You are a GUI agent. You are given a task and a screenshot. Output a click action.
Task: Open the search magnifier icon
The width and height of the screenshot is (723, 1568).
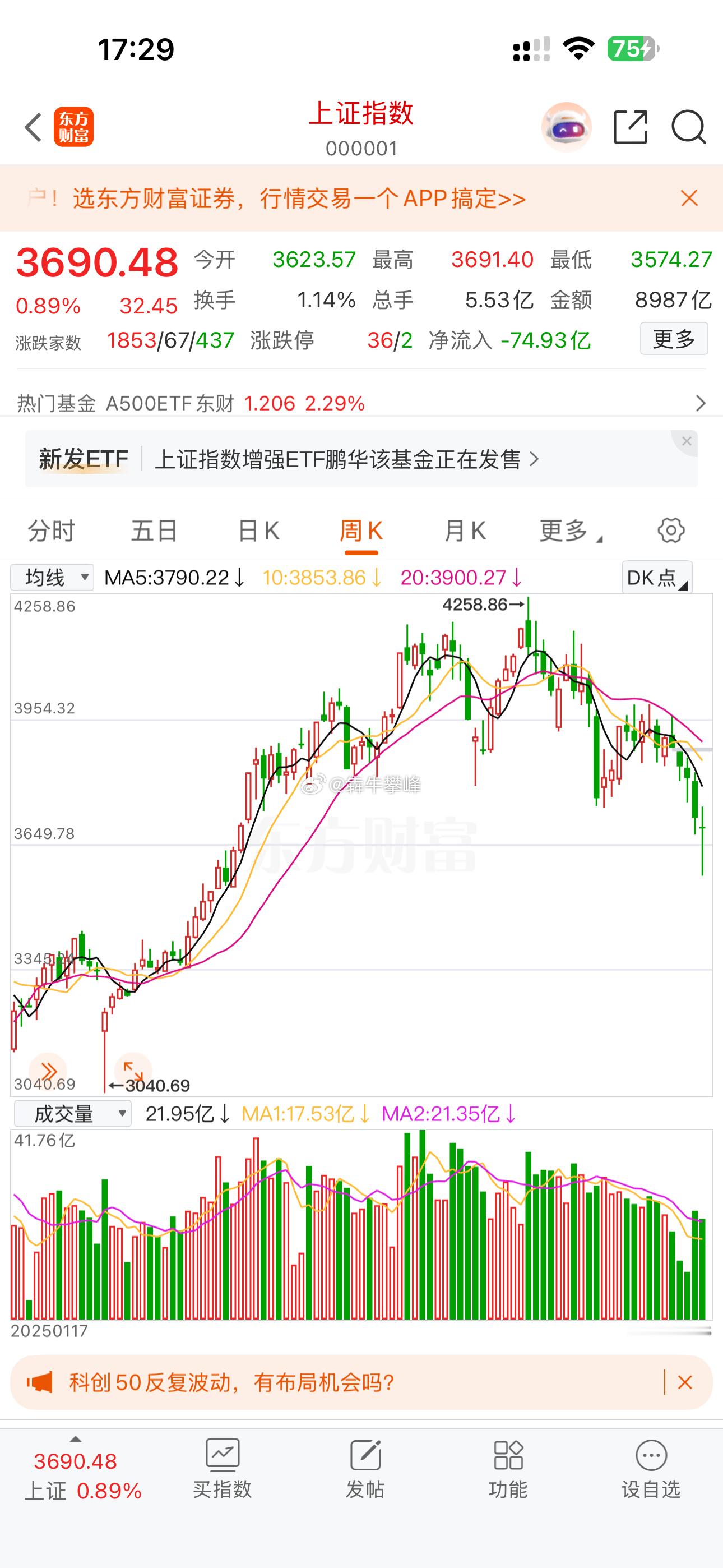tap(689, 128)
